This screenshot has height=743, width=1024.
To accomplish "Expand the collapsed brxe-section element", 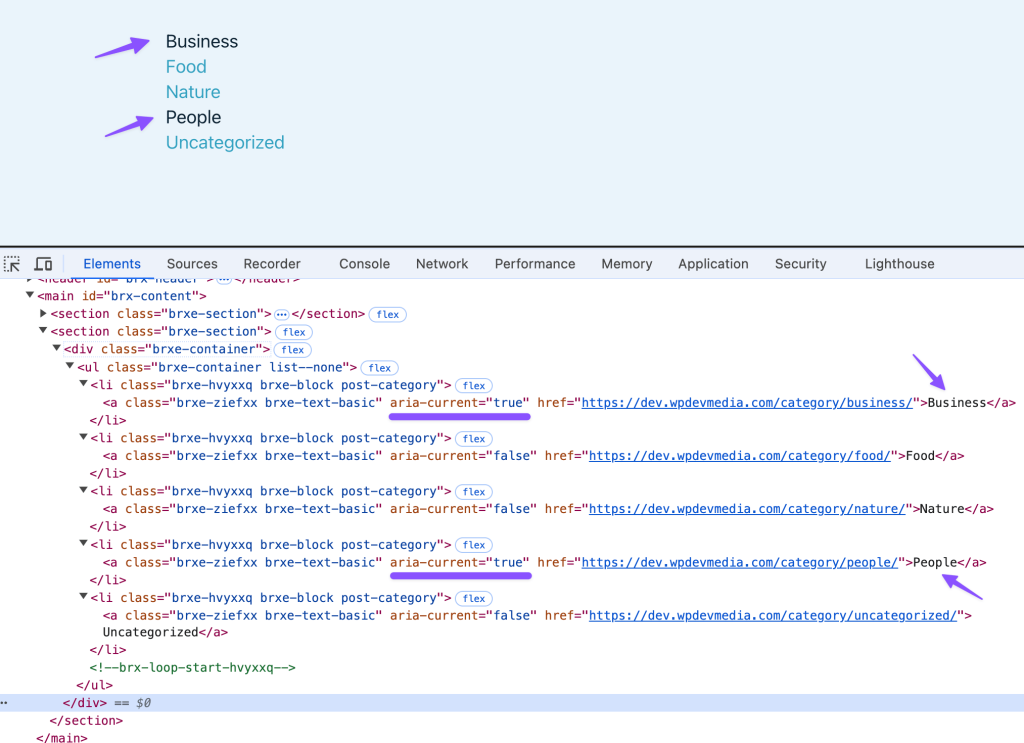I will tap(44, 314).
